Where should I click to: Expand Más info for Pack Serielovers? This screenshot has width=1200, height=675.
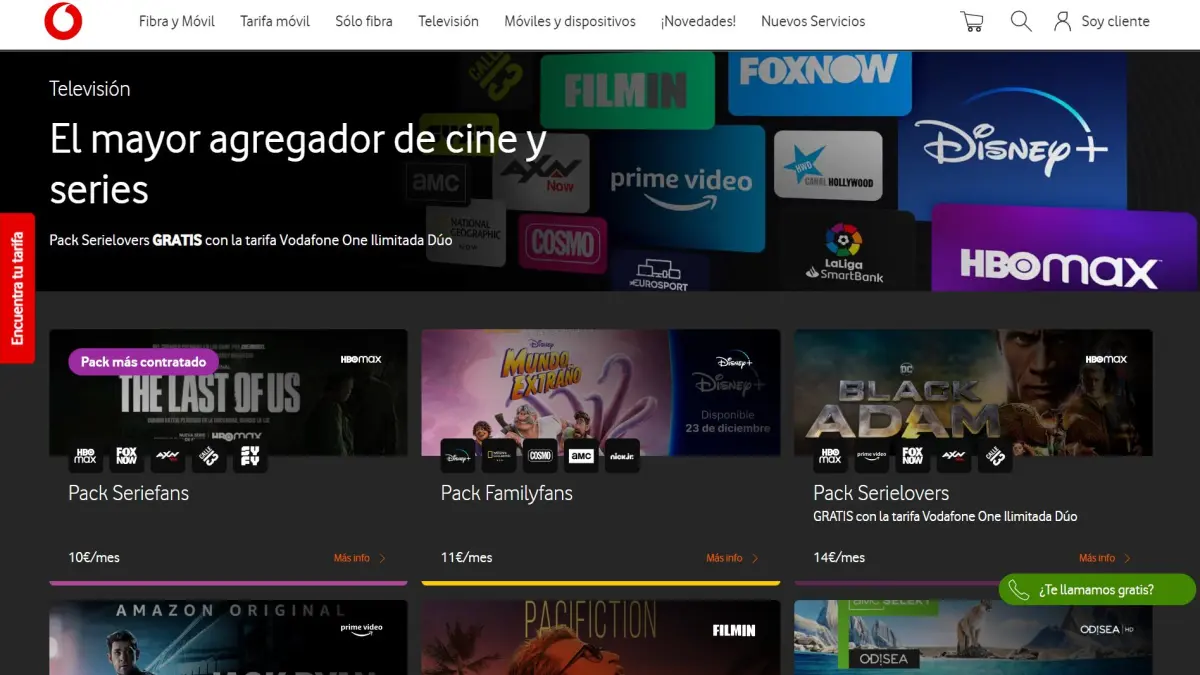click(1104, 558)
